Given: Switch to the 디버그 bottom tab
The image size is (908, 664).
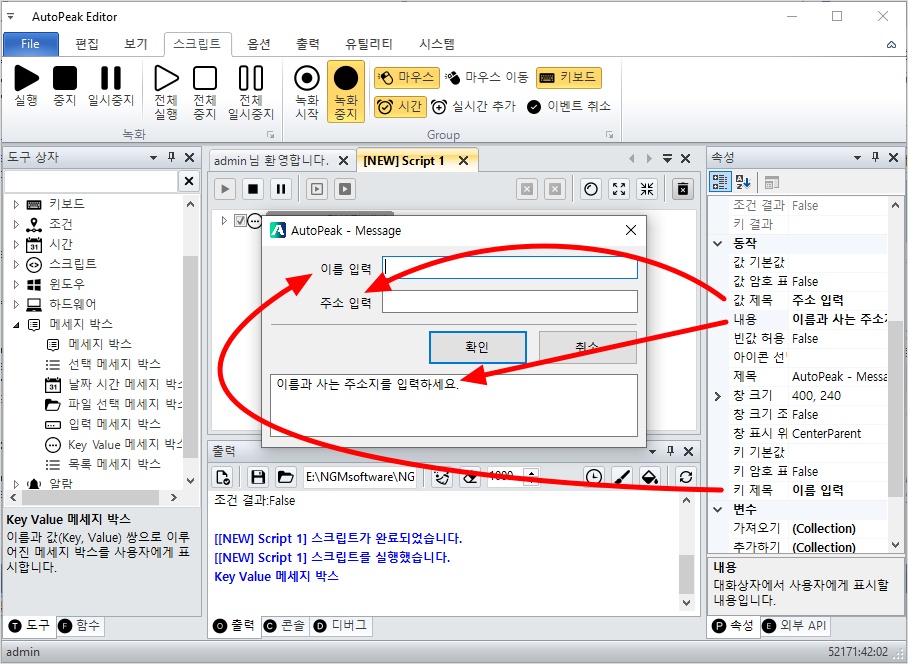Looking at the screenshot, I should pos(341,625).
